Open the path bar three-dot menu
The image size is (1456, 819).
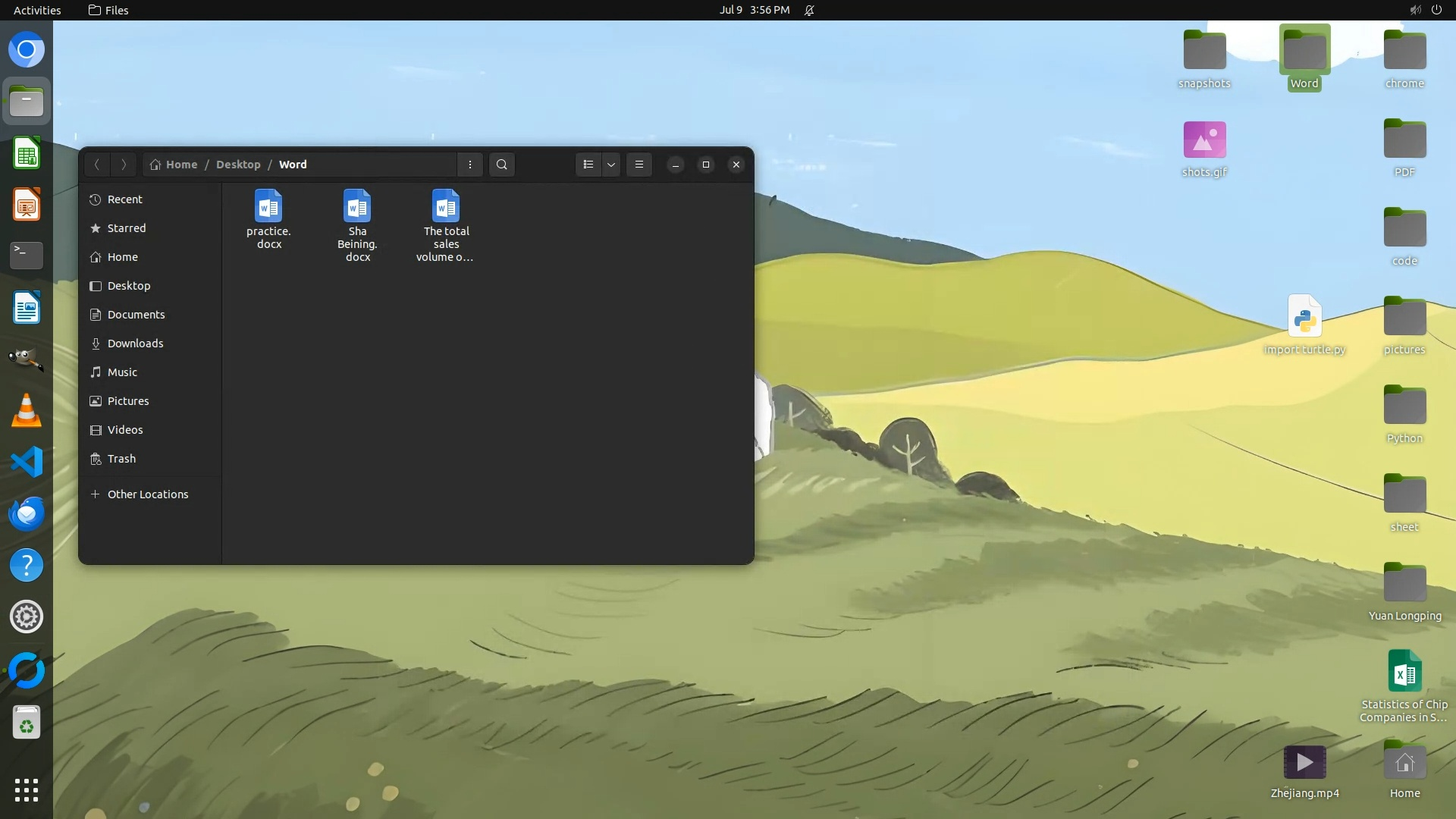(470, 165)
